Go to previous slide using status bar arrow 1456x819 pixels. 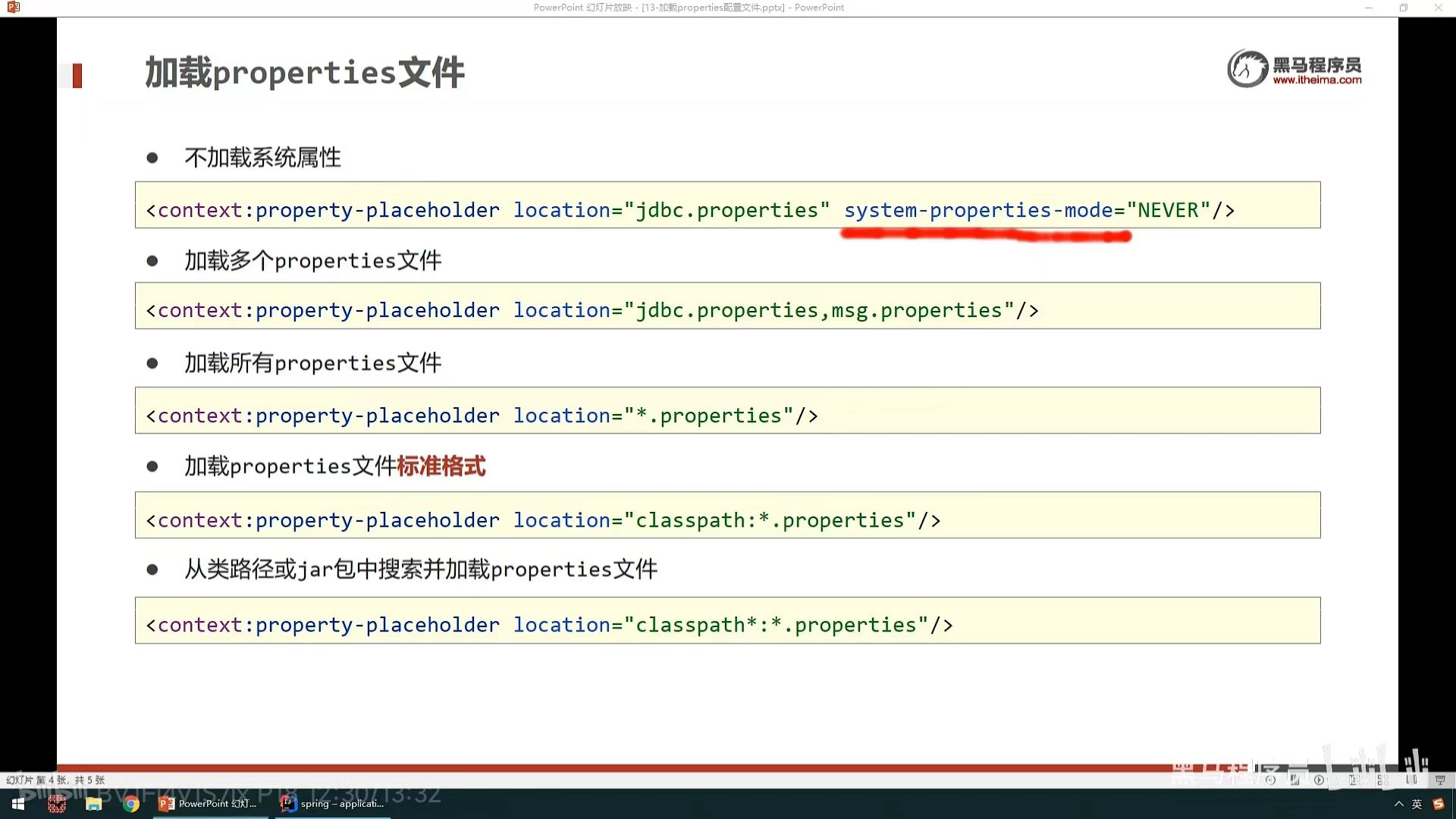tap(1270, 780)
